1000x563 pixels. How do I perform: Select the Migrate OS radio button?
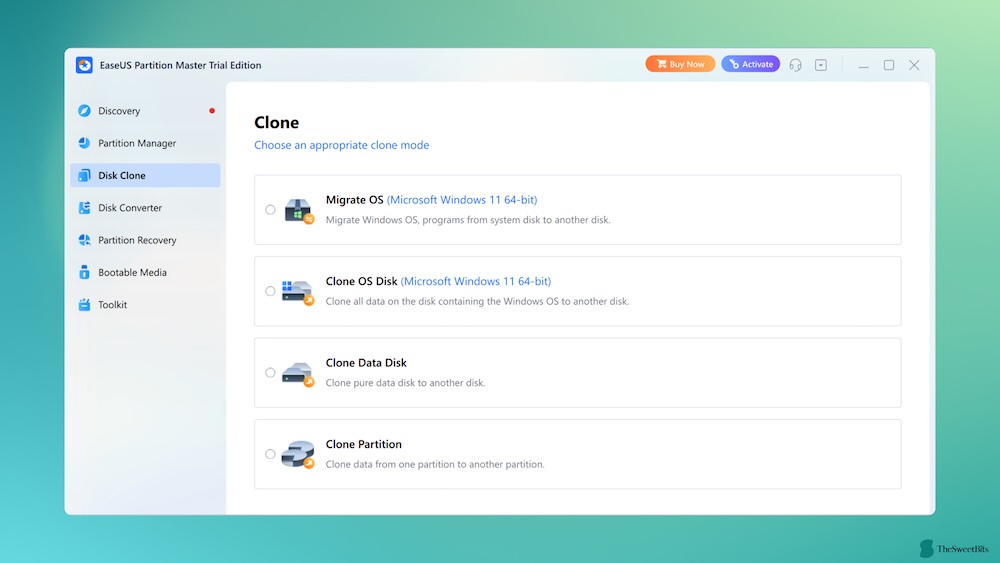pyautogui.click(x=270, y=210)
